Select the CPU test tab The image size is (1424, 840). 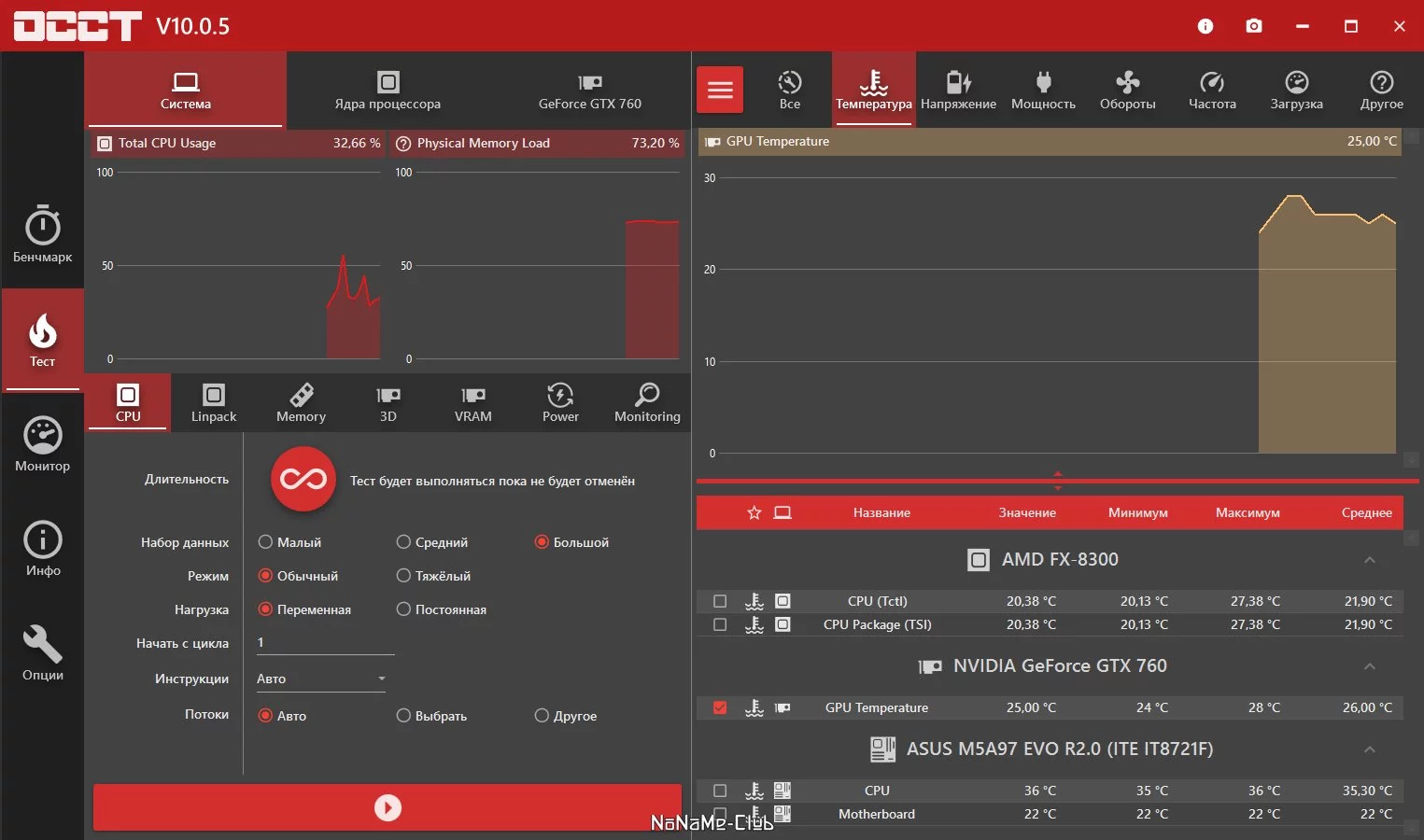click(128, 402)
